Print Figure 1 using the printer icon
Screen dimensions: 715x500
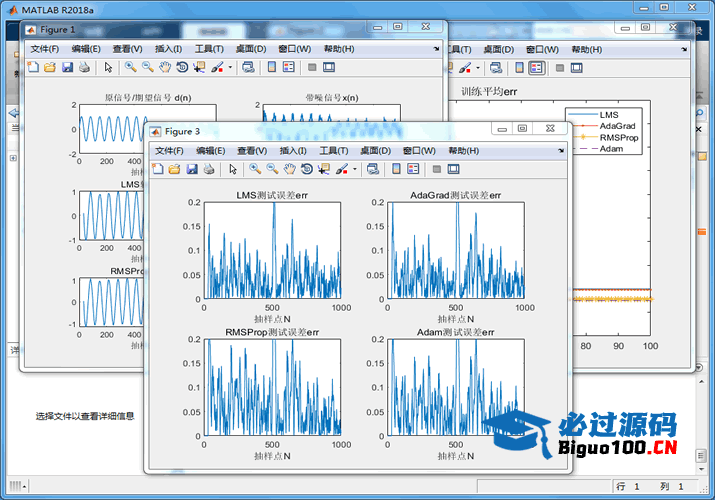point(84,67)
